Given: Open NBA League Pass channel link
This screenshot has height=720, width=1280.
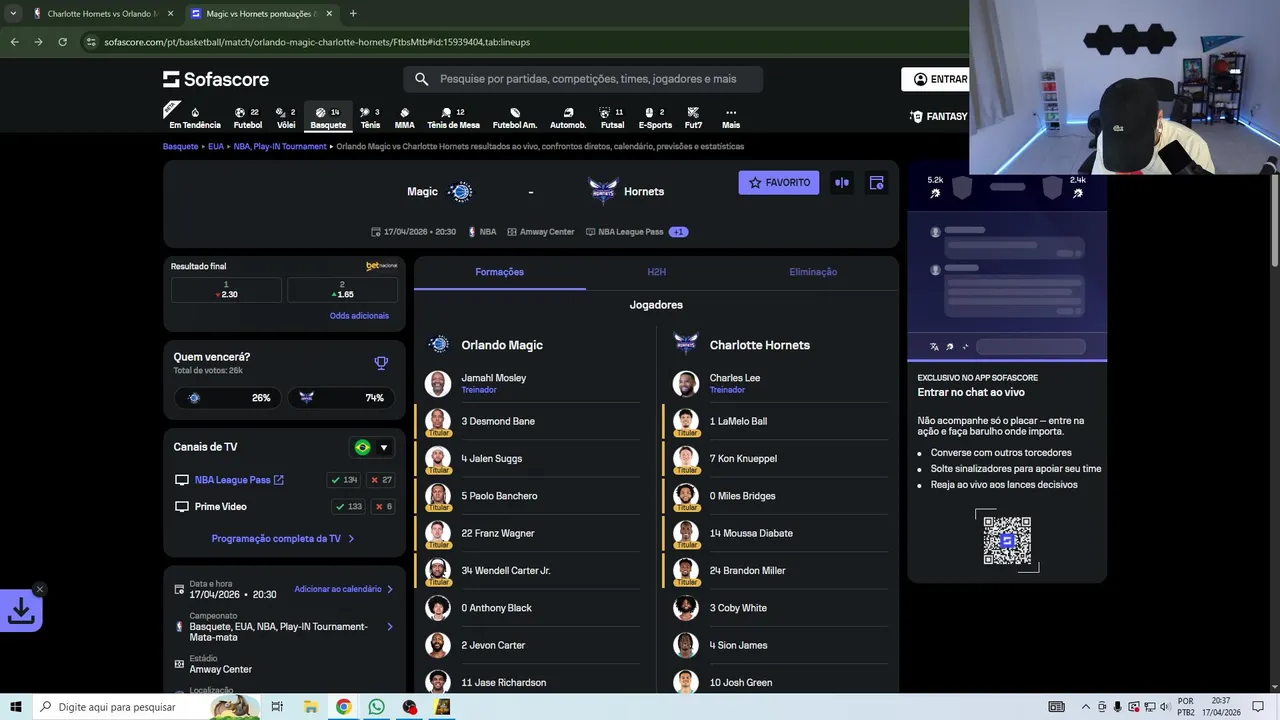Looking at the screenshot, I should [x=239, y=480].
